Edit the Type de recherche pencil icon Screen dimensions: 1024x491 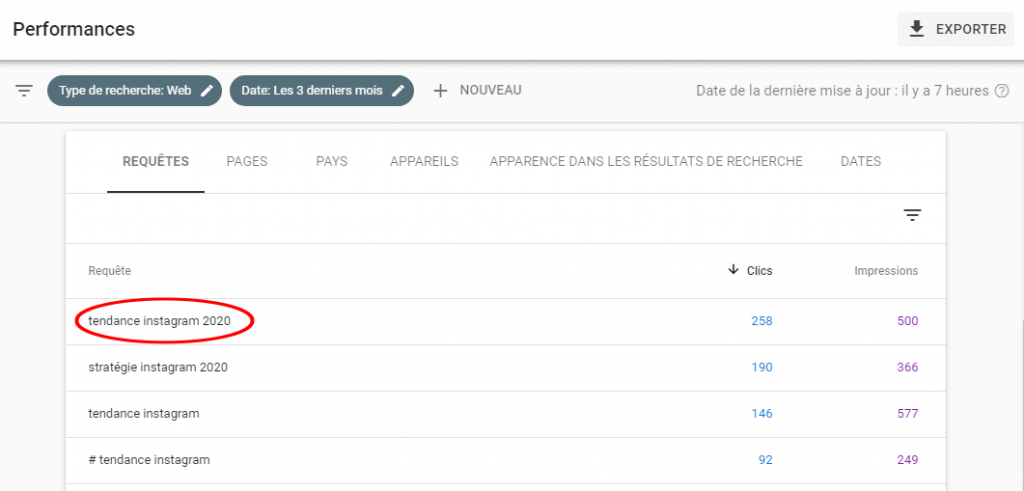[x=207, y=90]
